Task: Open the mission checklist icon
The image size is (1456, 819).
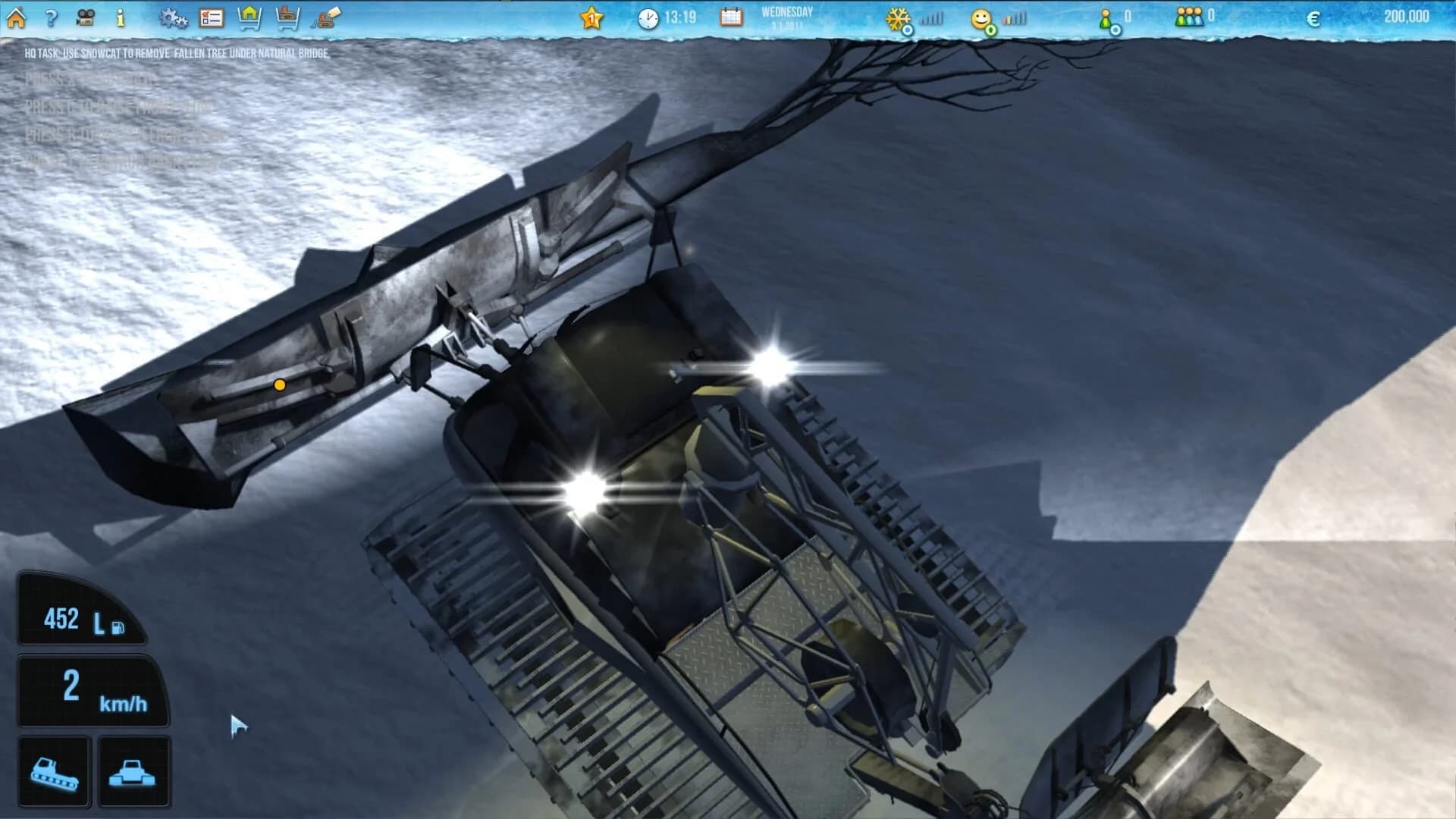Action: click(211, 17)
